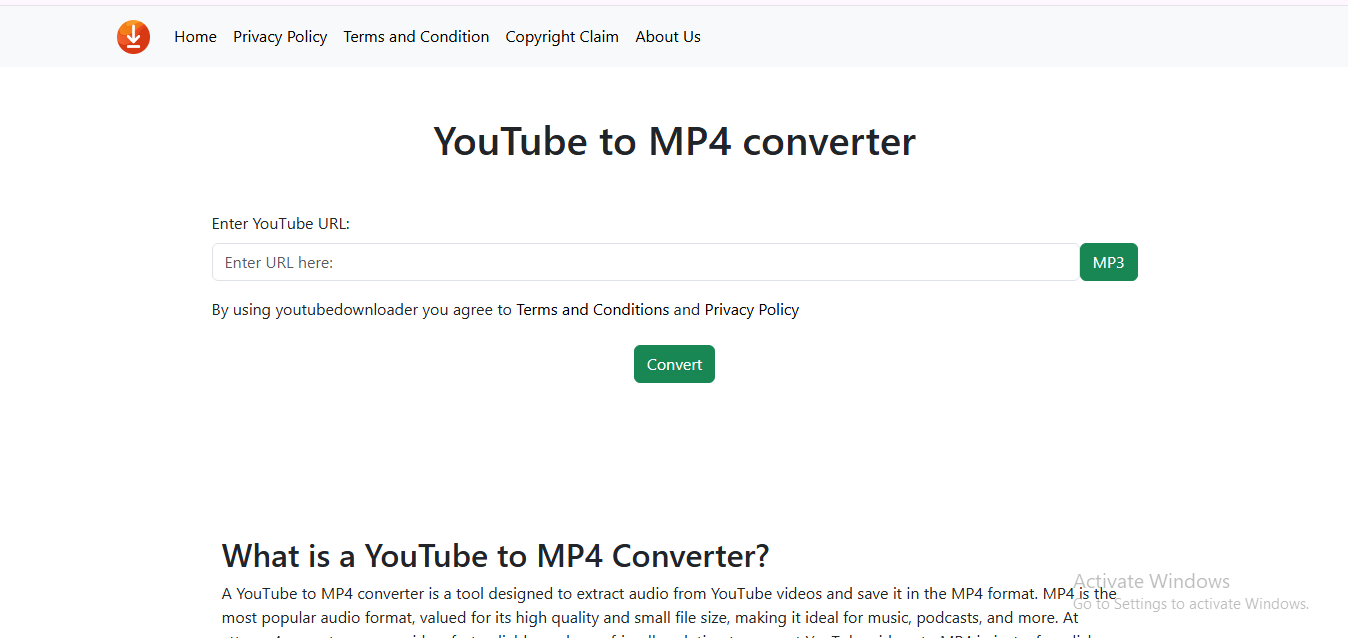
Task: Open the Home nav link
Action: pyautogui.click(x=195, y=37)
